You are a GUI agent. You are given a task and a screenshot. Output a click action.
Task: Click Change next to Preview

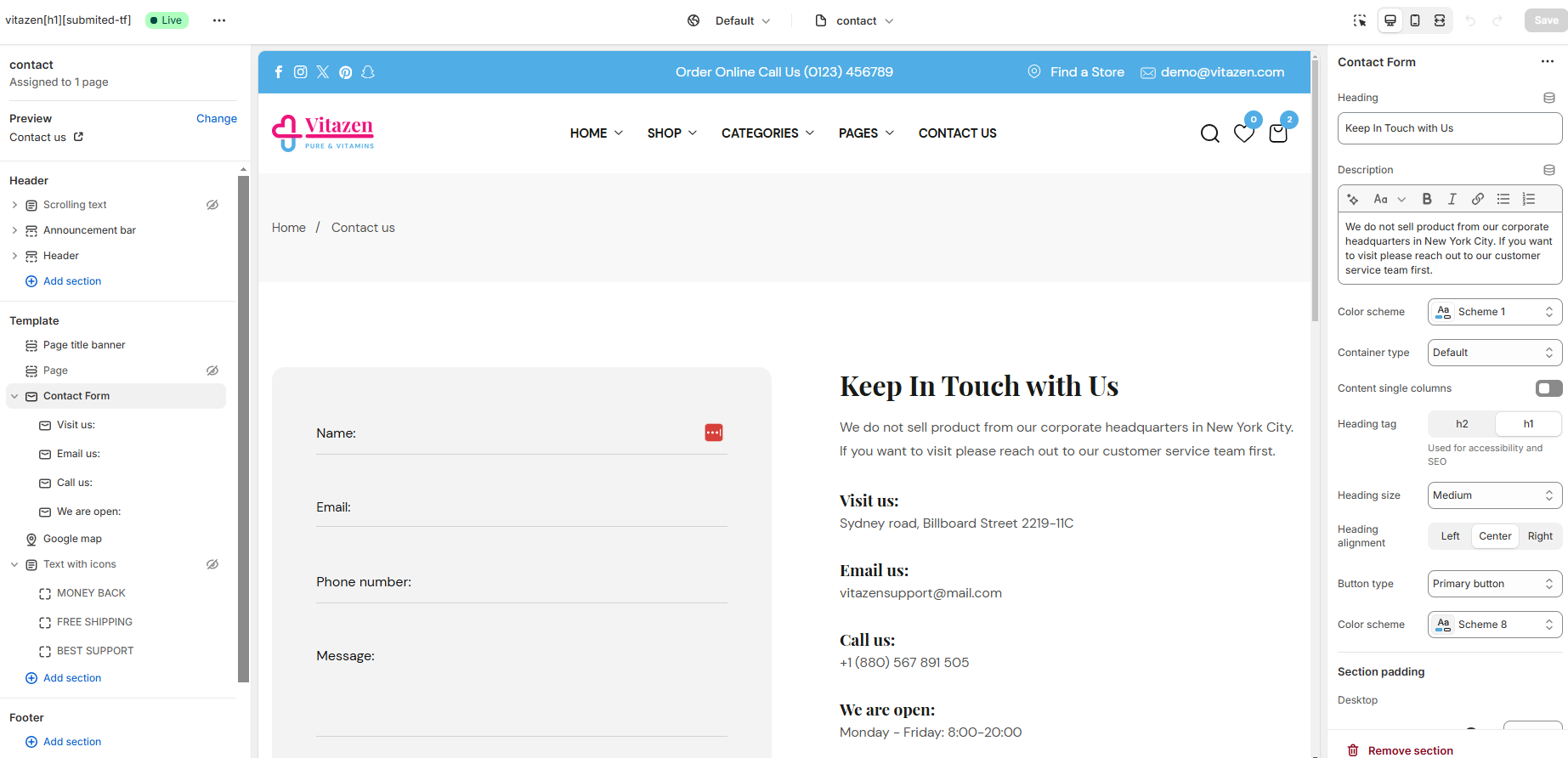217,118
